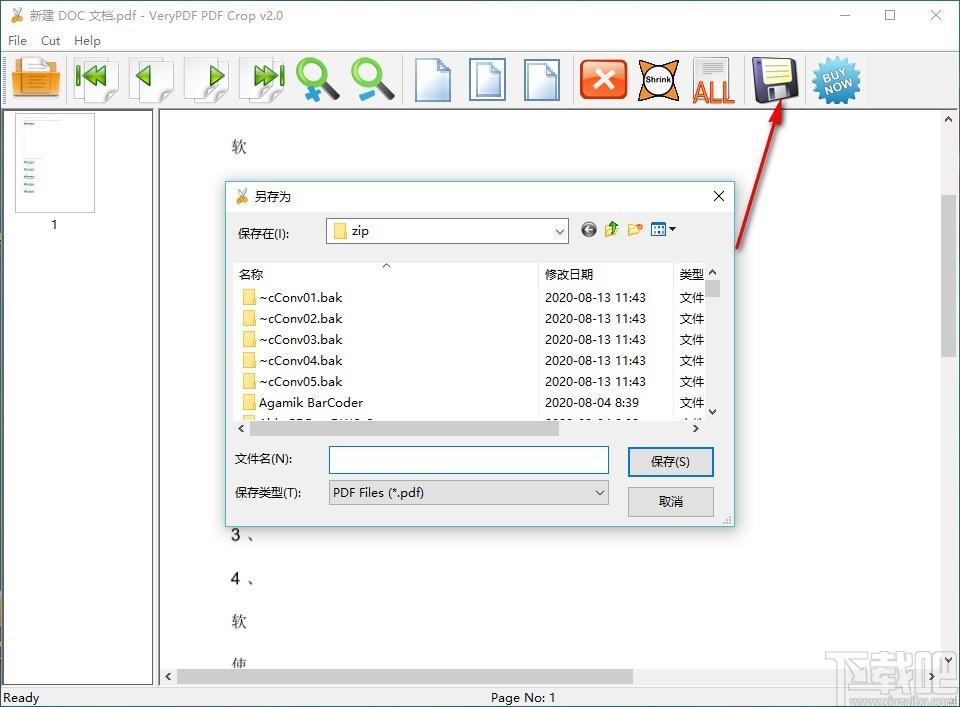Click file list scroll up arrow
Image resolution: width=960 pixels, height=707 pixels.
coord(712,272)
